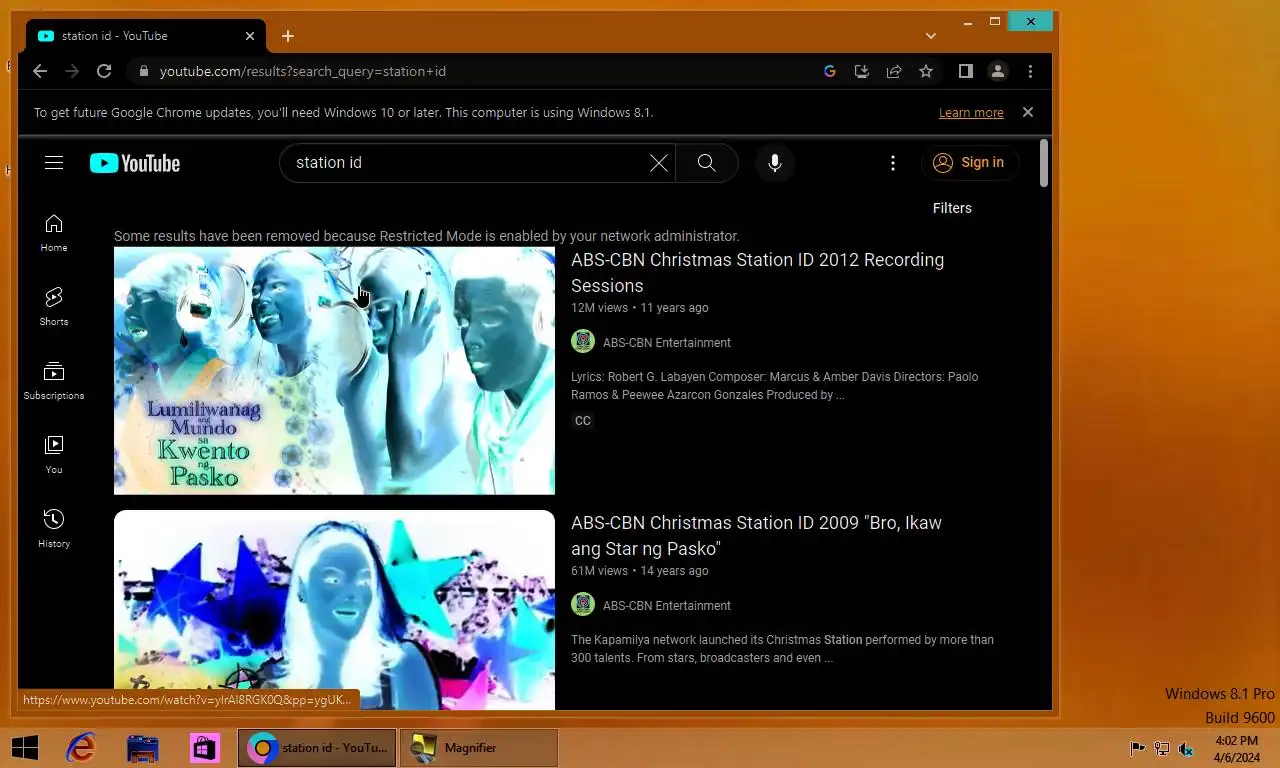Reload the page with refresh icon
This screenshot has height=768, width=1280.
click(x=104, y=71)
